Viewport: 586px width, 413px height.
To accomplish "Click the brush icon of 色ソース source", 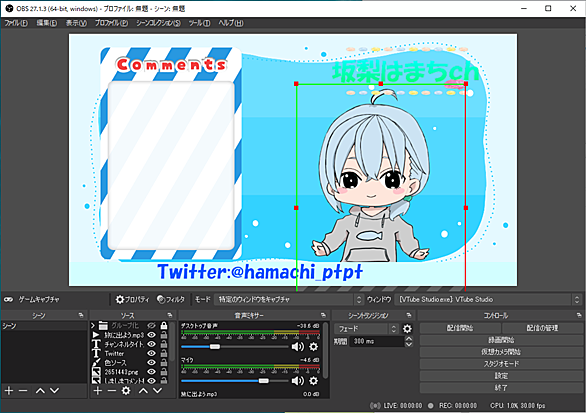I will pos(96,363).
